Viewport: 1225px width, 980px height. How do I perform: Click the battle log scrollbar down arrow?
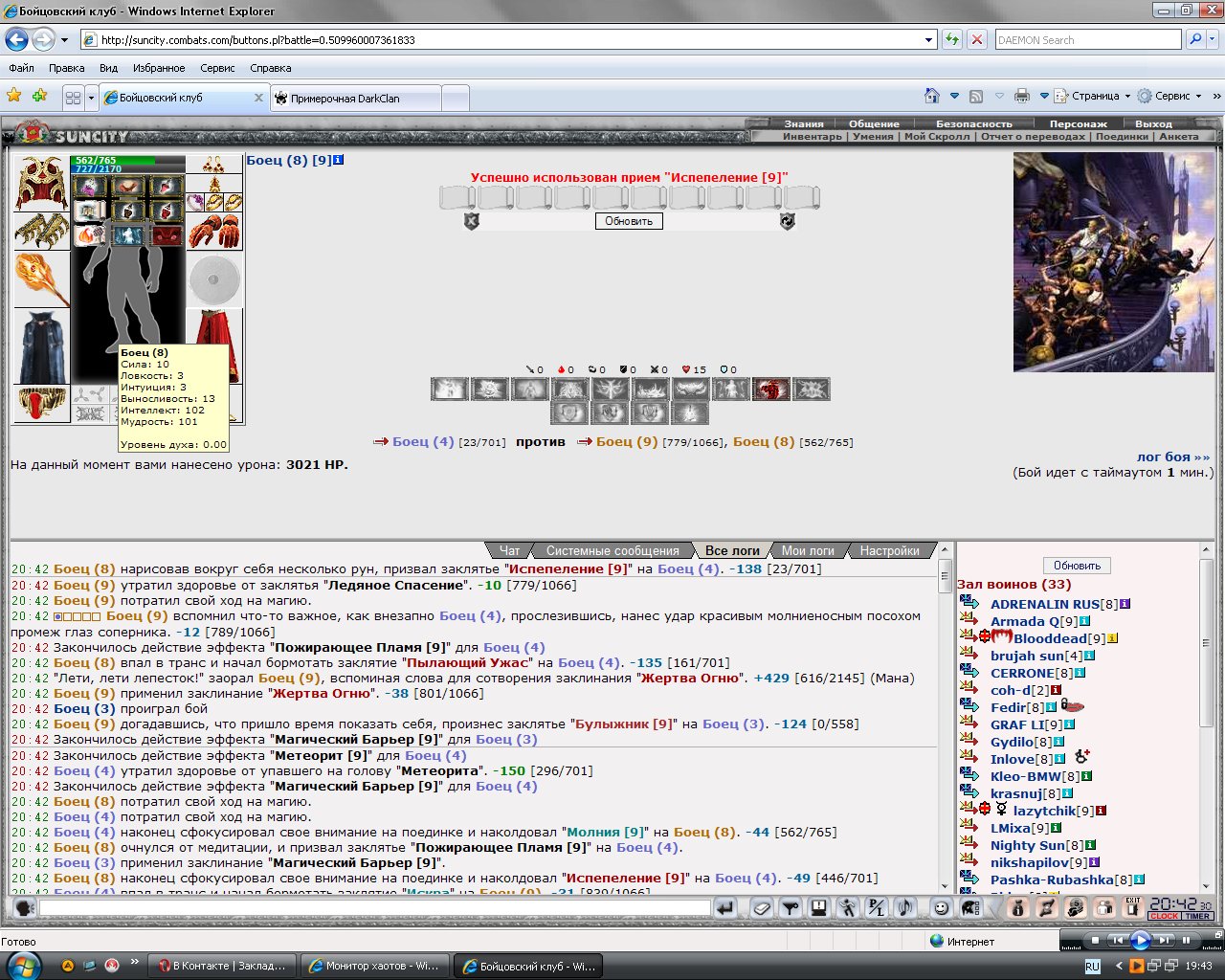pos(946,885)
